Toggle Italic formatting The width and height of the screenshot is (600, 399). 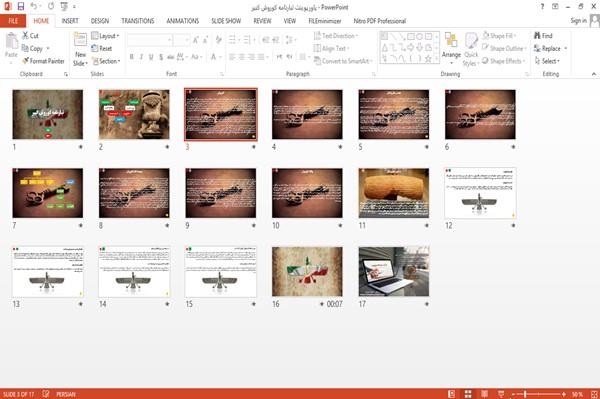(141, 57)
